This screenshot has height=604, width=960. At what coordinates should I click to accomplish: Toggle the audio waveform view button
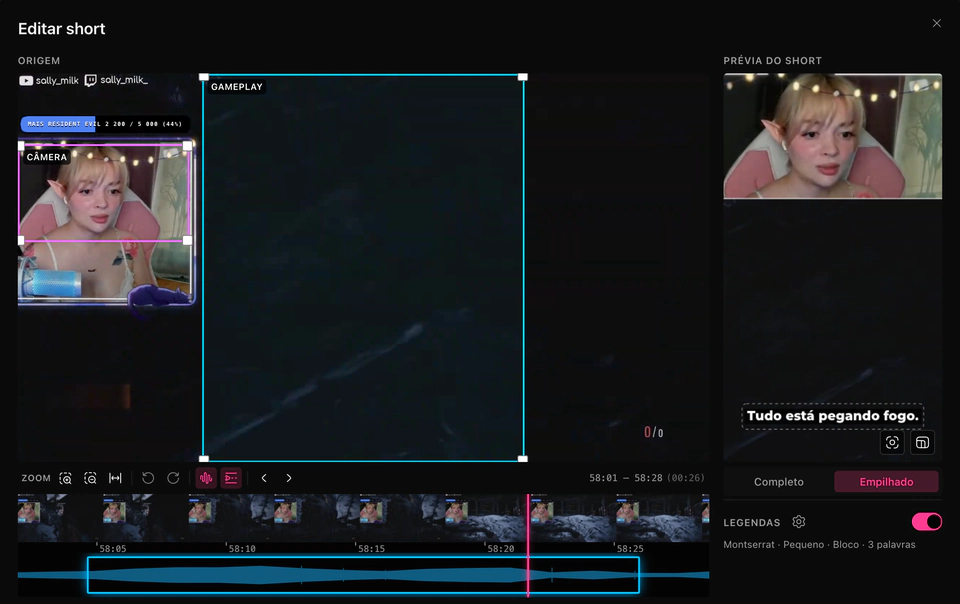point(206,478)
